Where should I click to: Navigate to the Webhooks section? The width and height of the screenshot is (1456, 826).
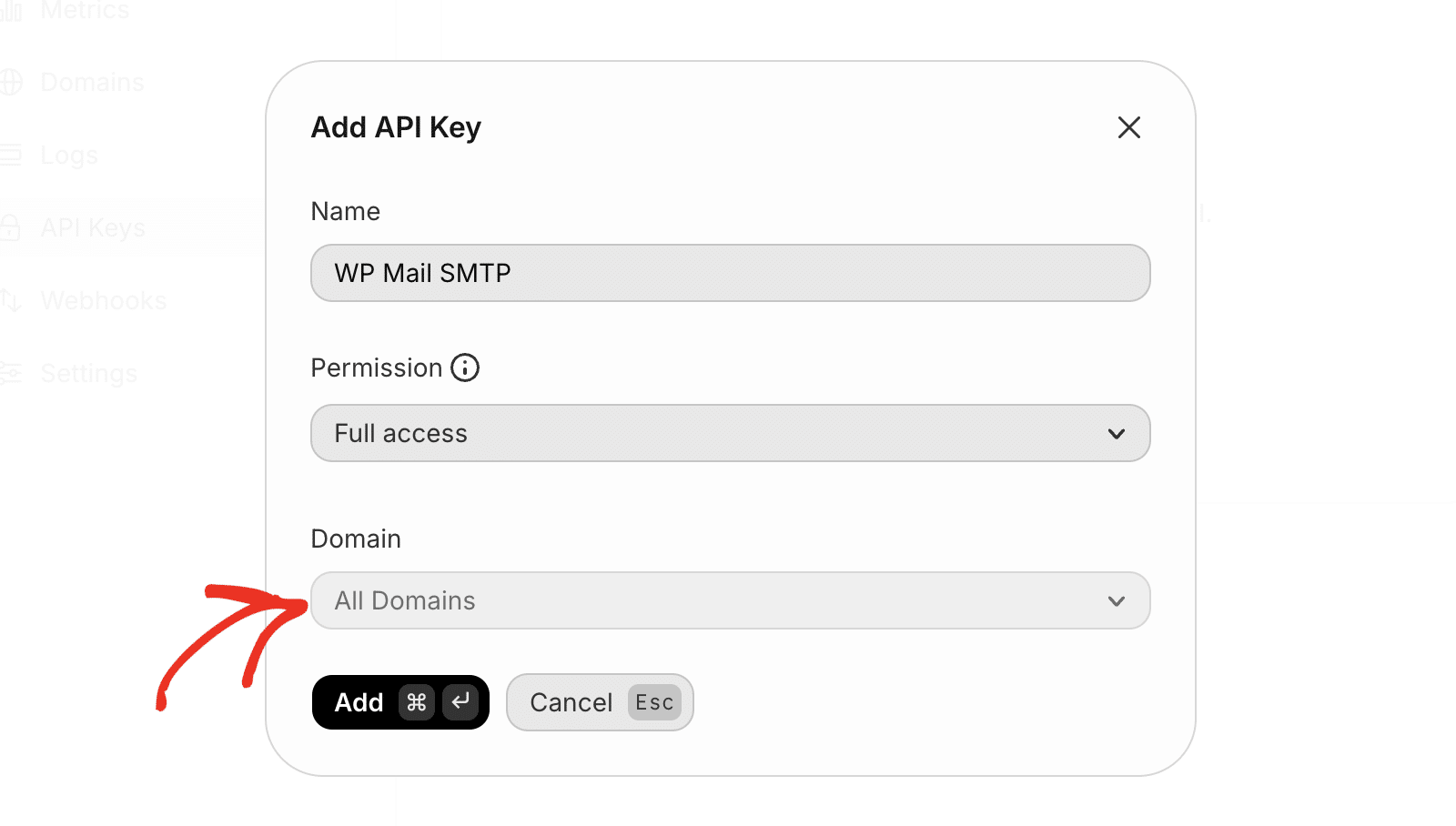103,300
